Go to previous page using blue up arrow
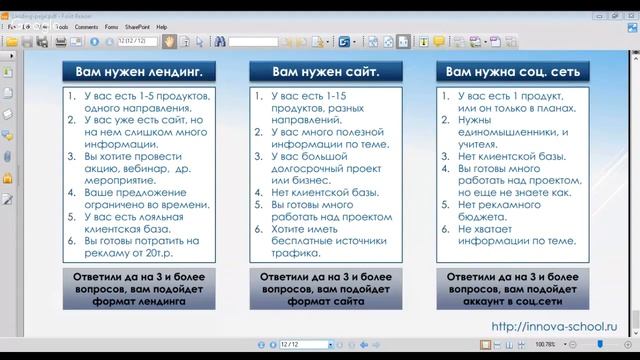The image size is (640, 360). (95, 42)
